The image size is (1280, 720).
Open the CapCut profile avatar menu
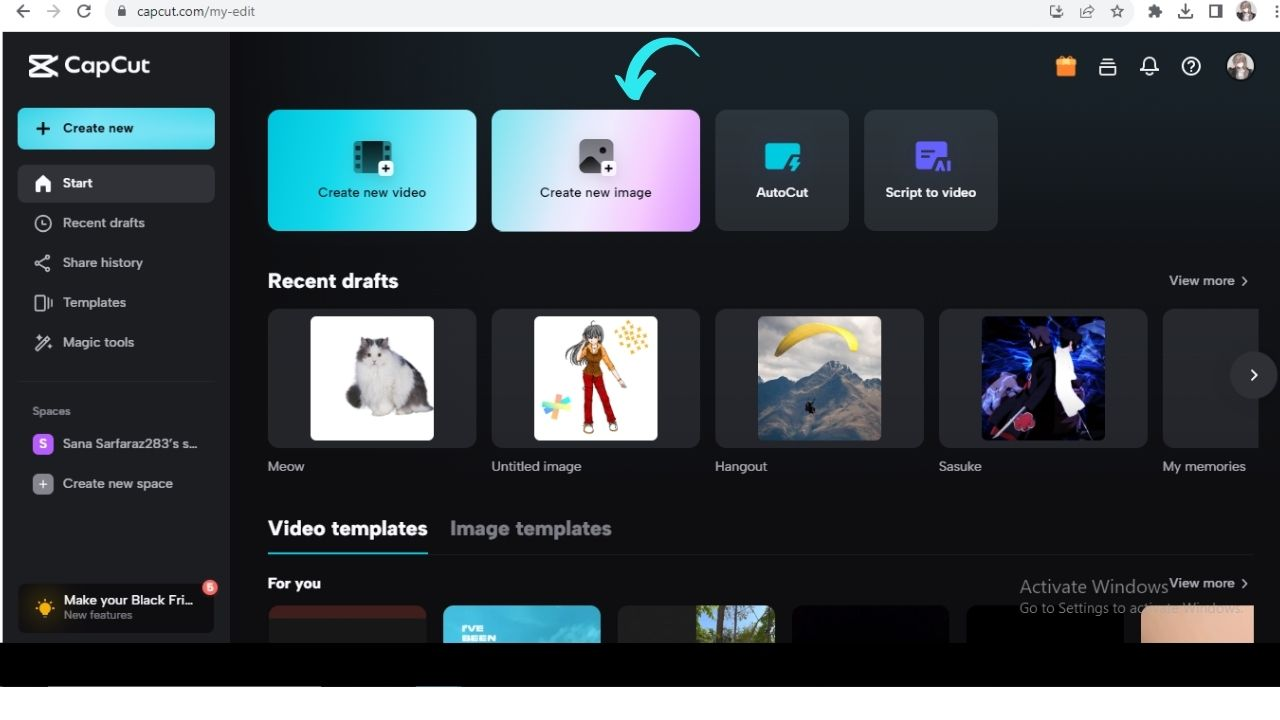(x=1240, y=66)
